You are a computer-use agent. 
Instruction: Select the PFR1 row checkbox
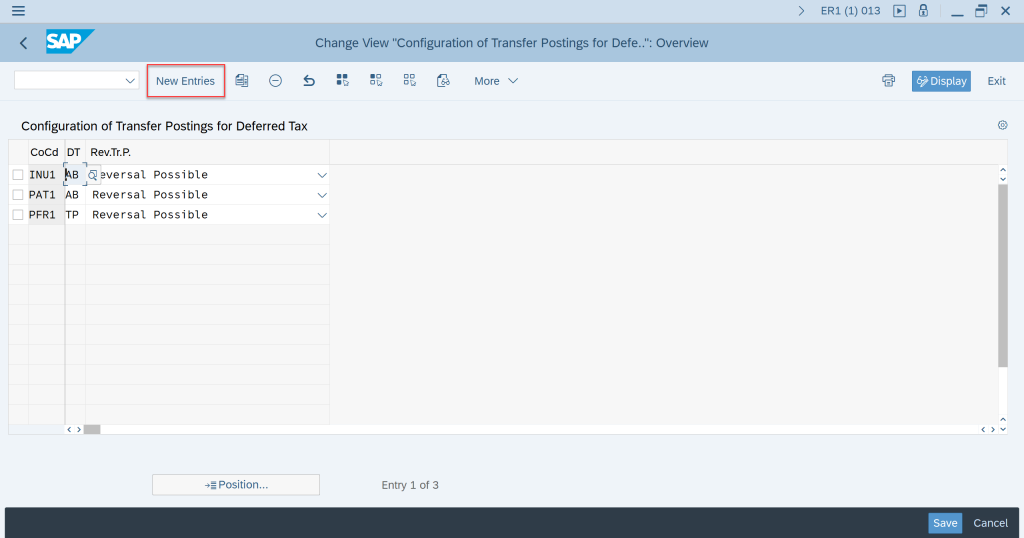18,215
